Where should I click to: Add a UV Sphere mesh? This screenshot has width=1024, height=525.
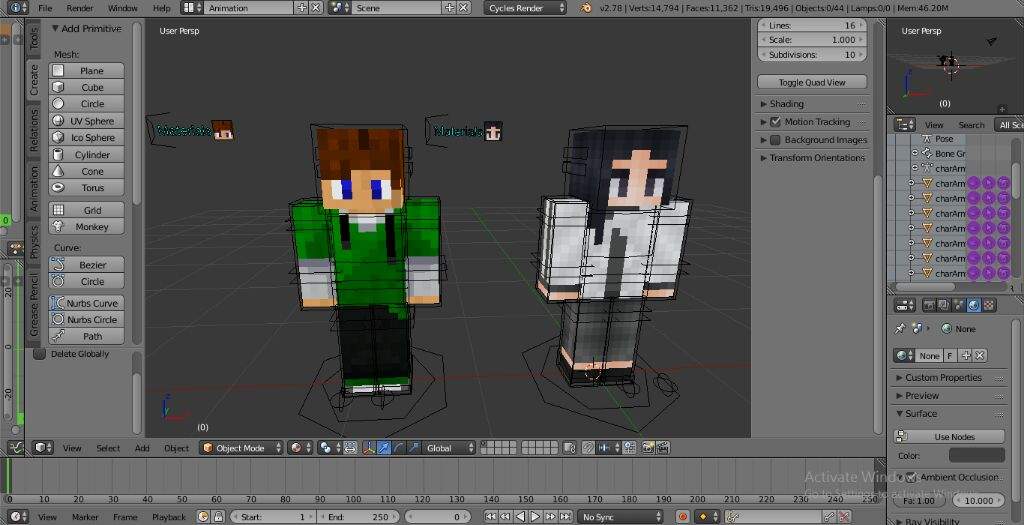[x=86, y=121]
